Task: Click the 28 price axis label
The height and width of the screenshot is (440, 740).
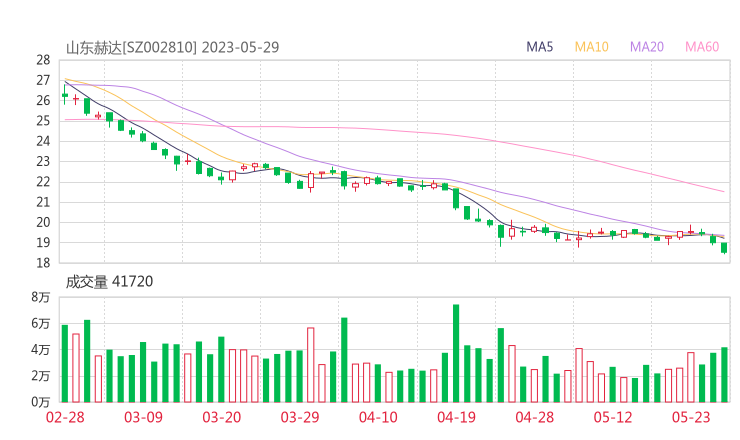Action: 43,60
